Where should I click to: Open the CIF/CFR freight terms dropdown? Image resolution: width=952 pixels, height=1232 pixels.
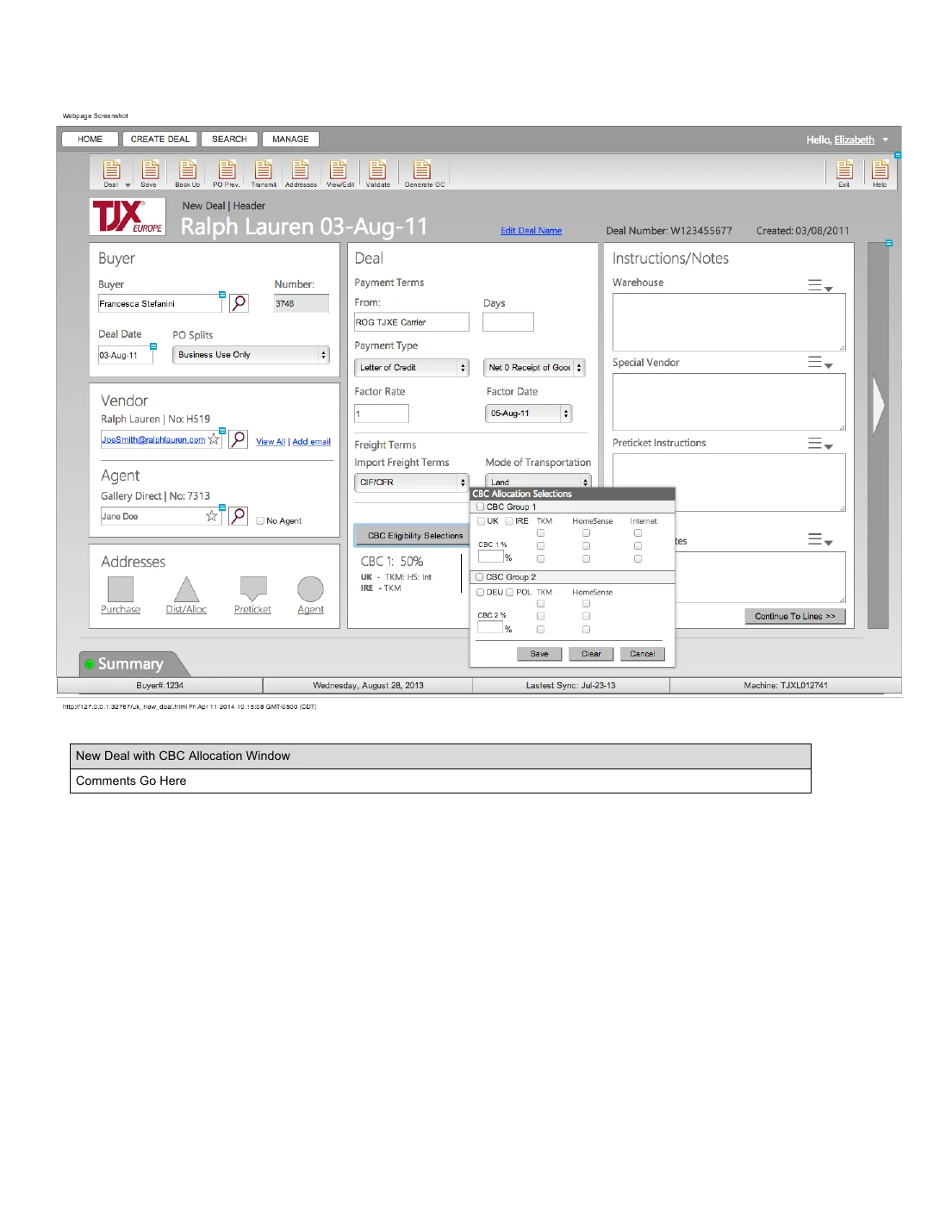pos(412,482)
